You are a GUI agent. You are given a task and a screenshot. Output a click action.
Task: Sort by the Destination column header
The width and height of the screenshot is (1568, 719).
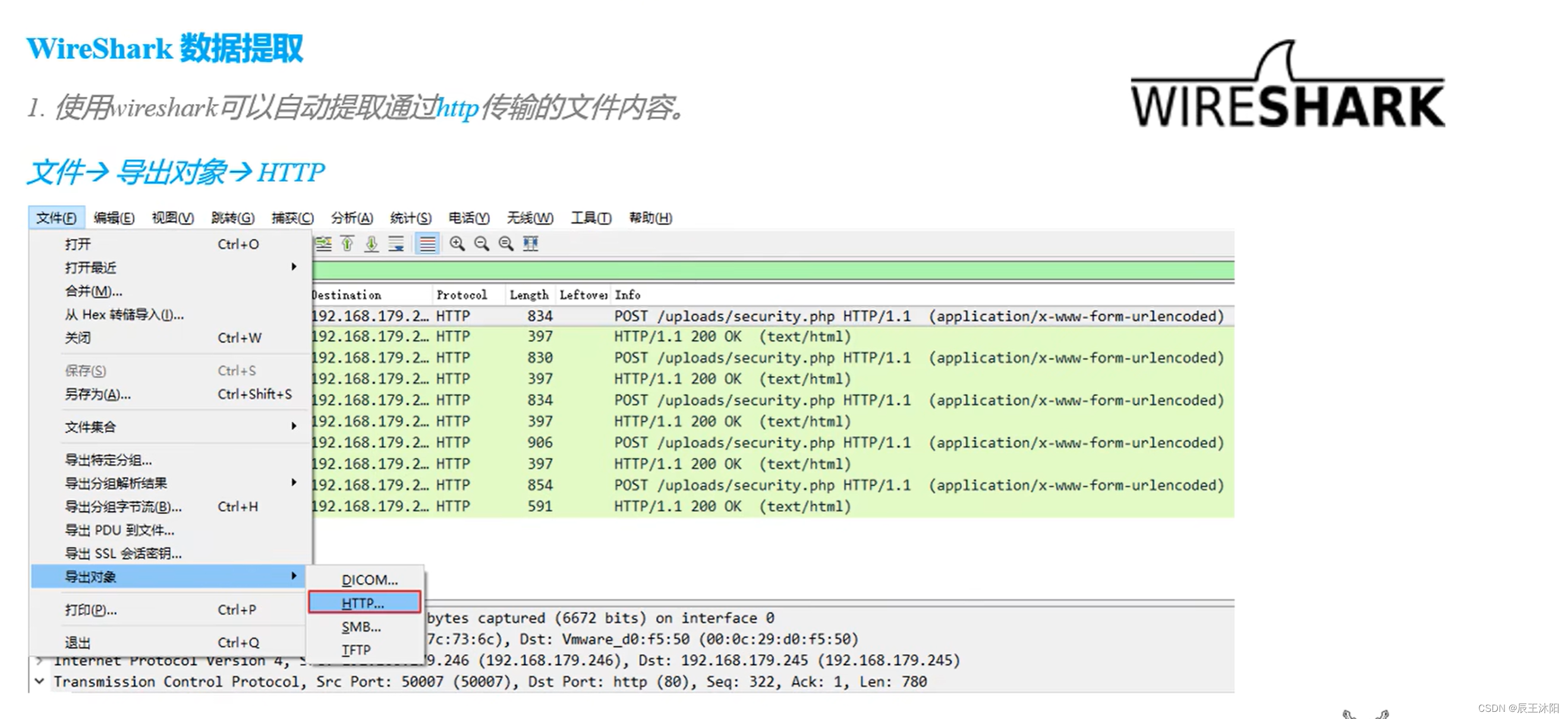tap(371, 295)
